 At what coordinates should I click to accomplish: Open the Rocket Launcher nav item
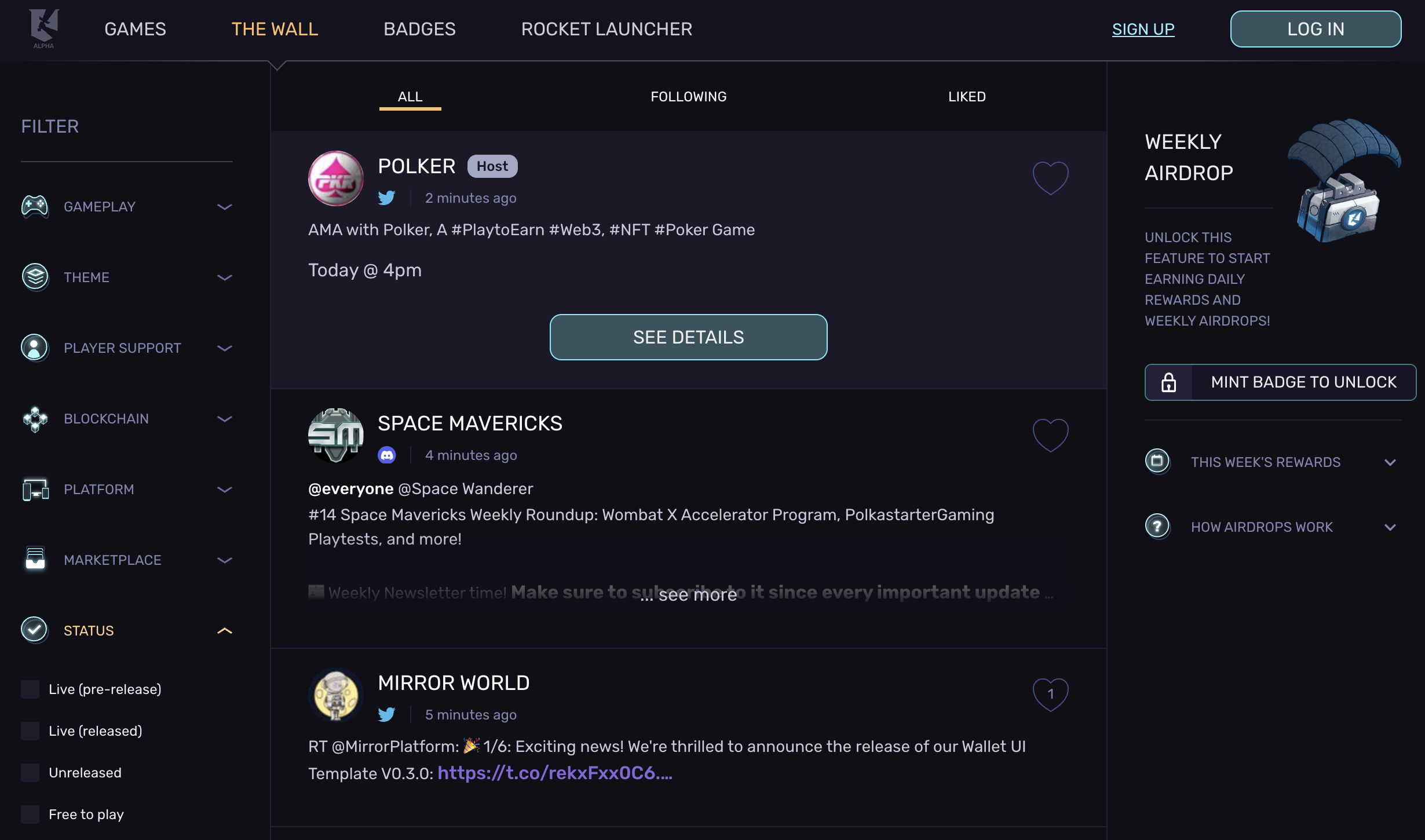coord(606,29)
